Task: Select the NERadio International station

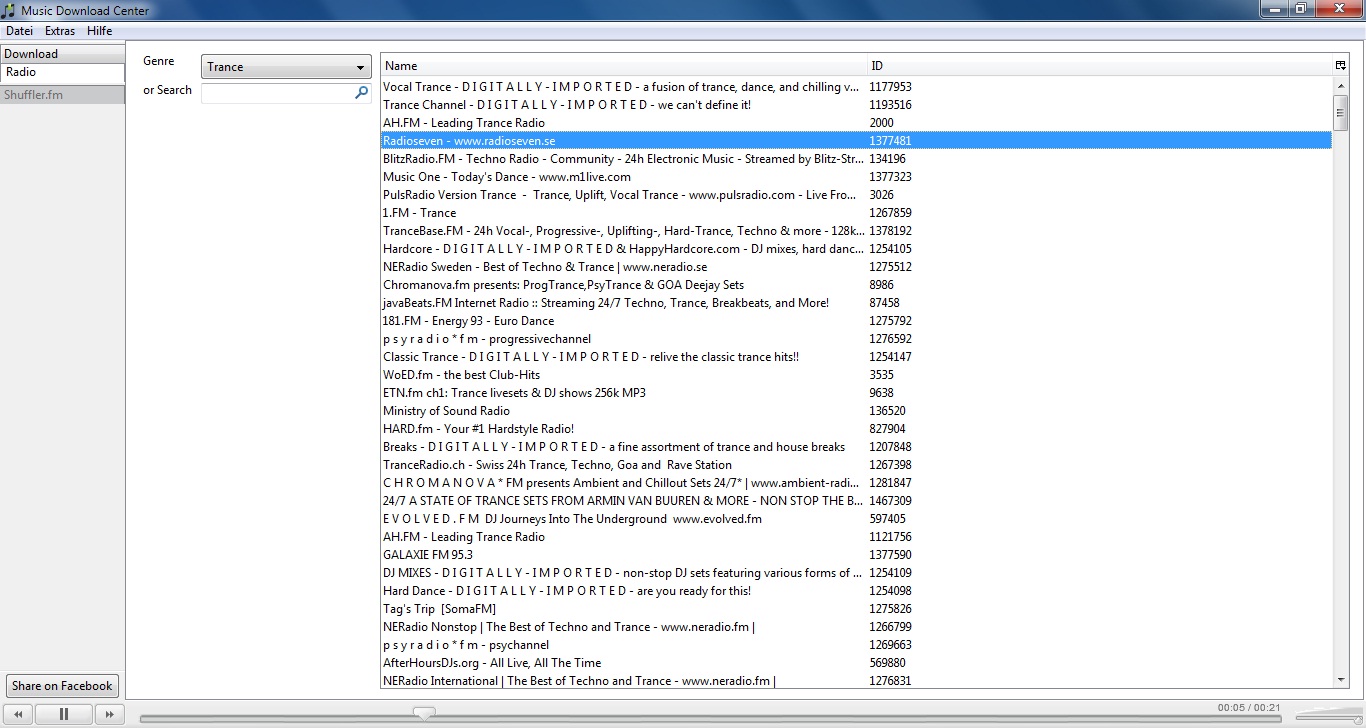Action: pos(857,681)
